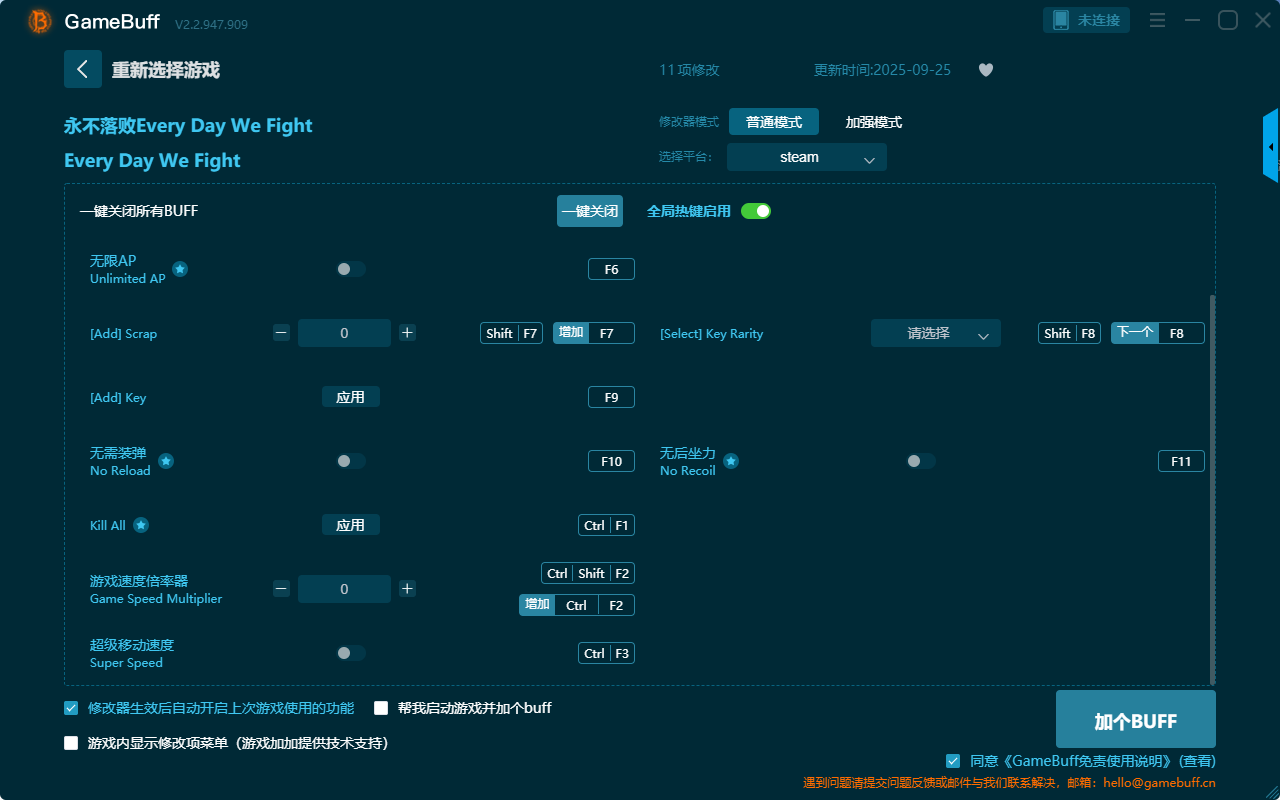The width and height of the screenshot is (1280, 800).
Task: Click star icon next to No Reload
Action: 166,461
